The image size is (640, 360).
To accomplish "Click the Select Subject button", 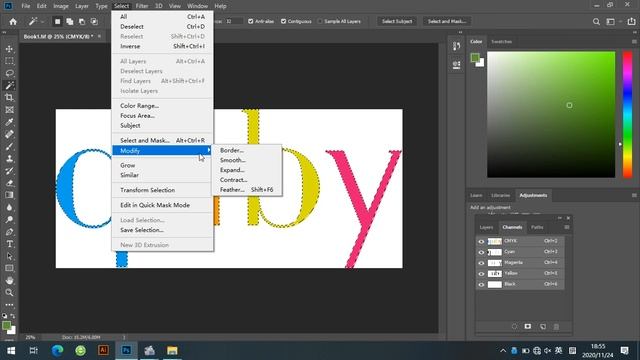I will pyautogui.click(x=397, y=21).
